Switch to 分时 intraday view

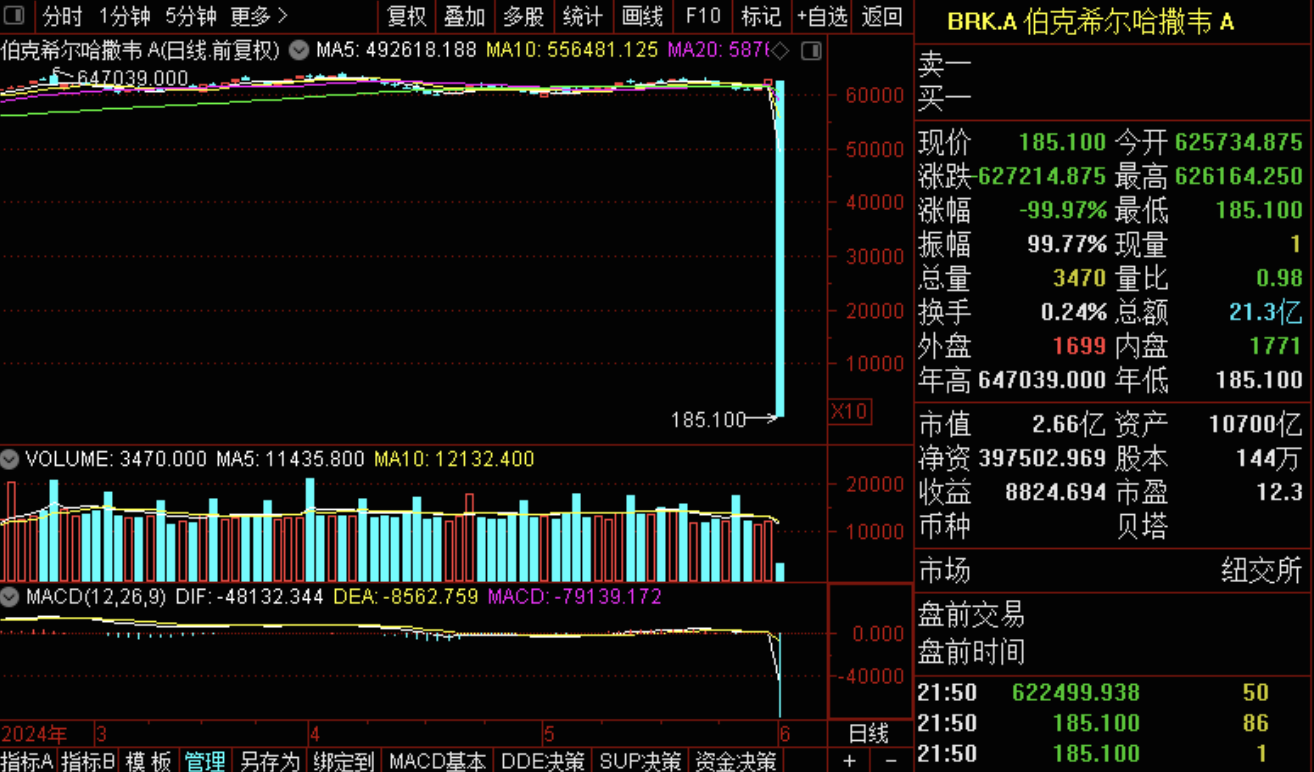tap(63, 16)
